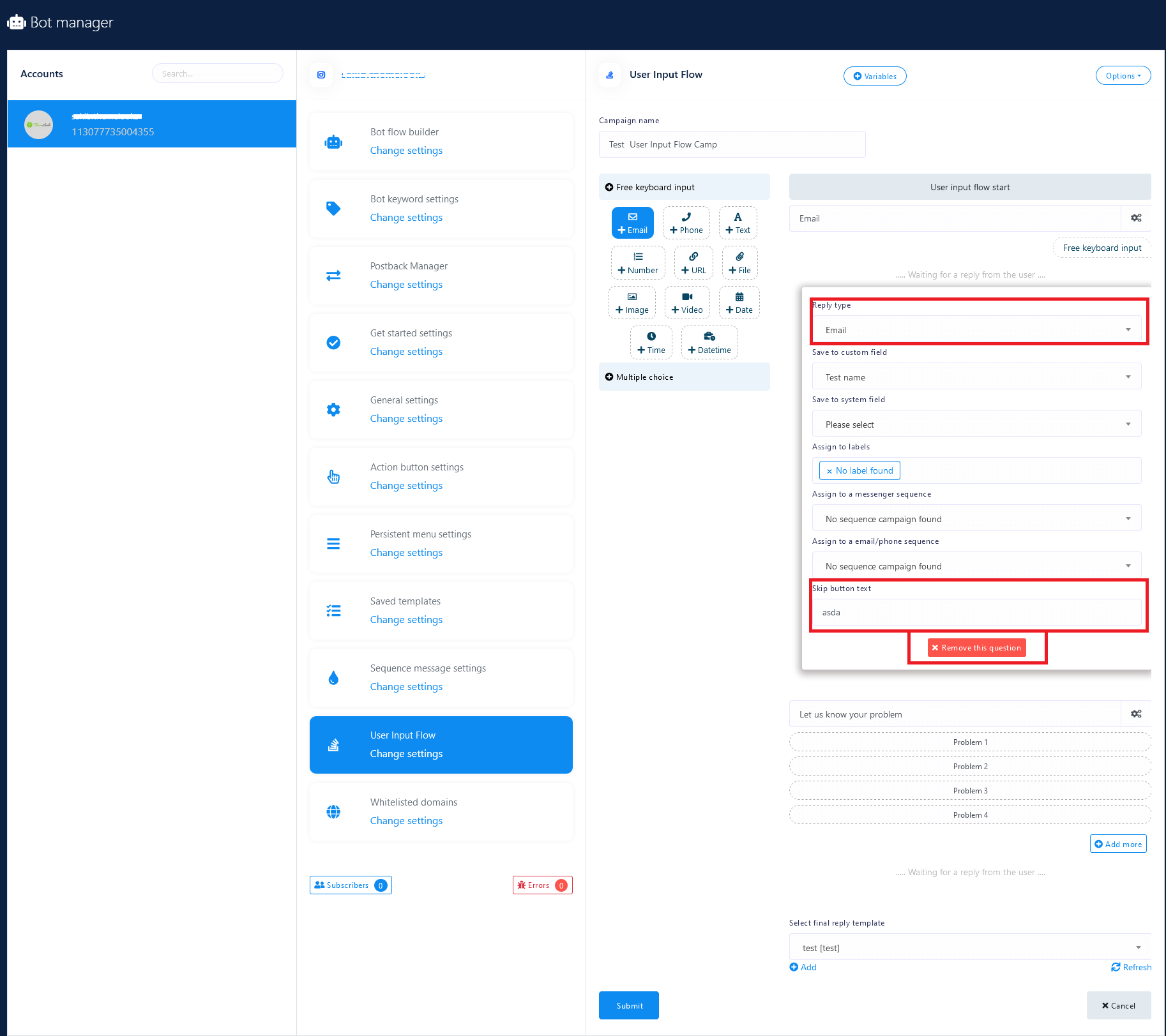Screen dimensions: 1166x1036
Task: Add a Number input question
Action: click(637, 263)
